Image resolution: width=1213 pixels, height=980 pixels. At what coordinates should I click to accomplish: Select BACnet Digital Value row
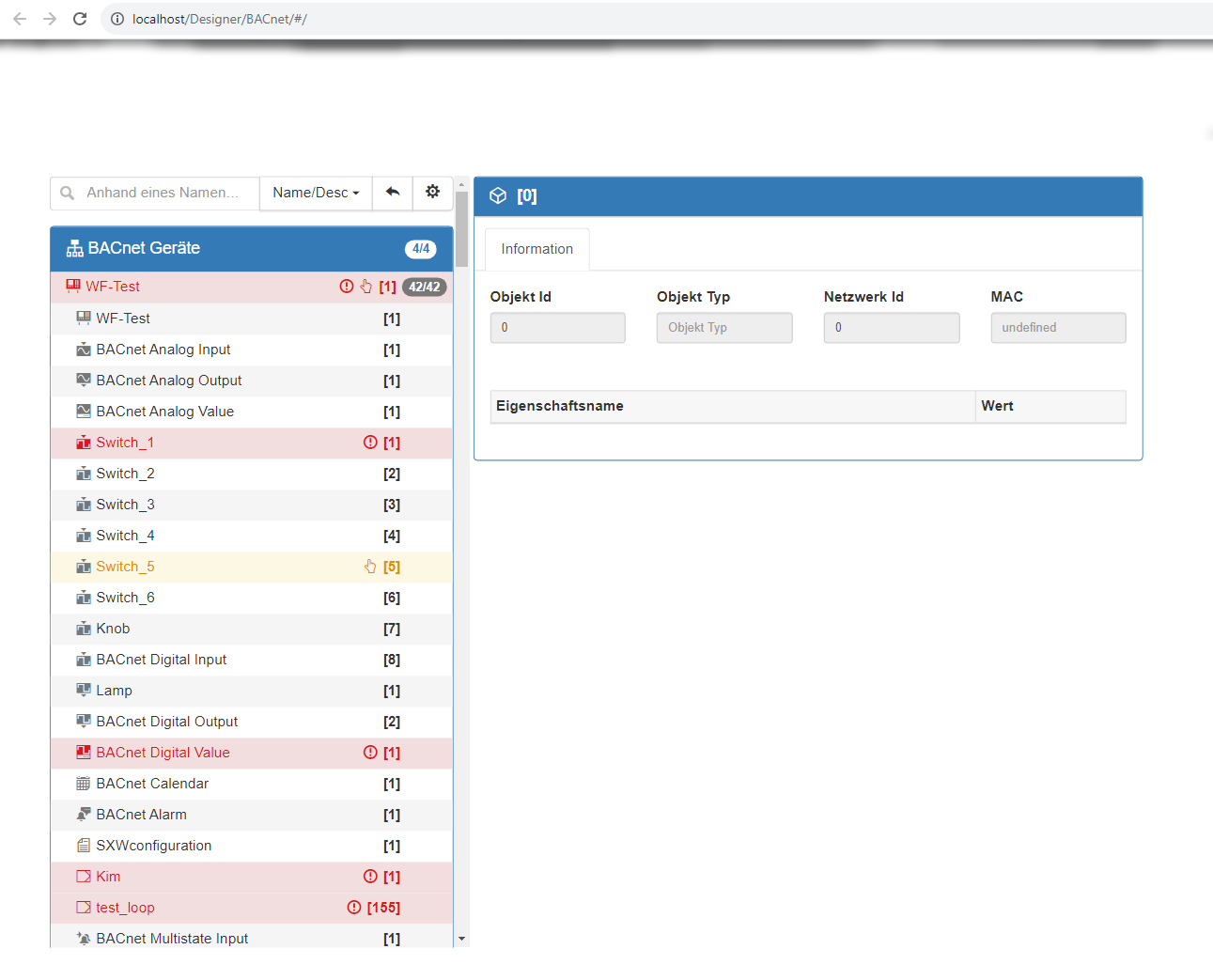click(x=252, y=753)
